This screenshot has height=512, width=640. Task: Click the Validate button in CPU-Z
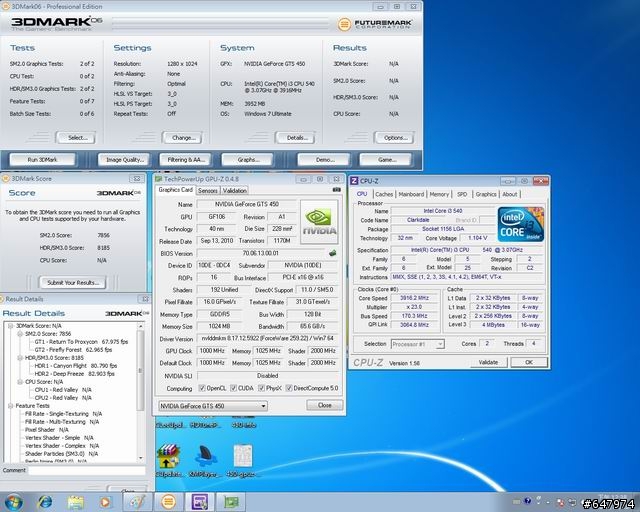488,362
